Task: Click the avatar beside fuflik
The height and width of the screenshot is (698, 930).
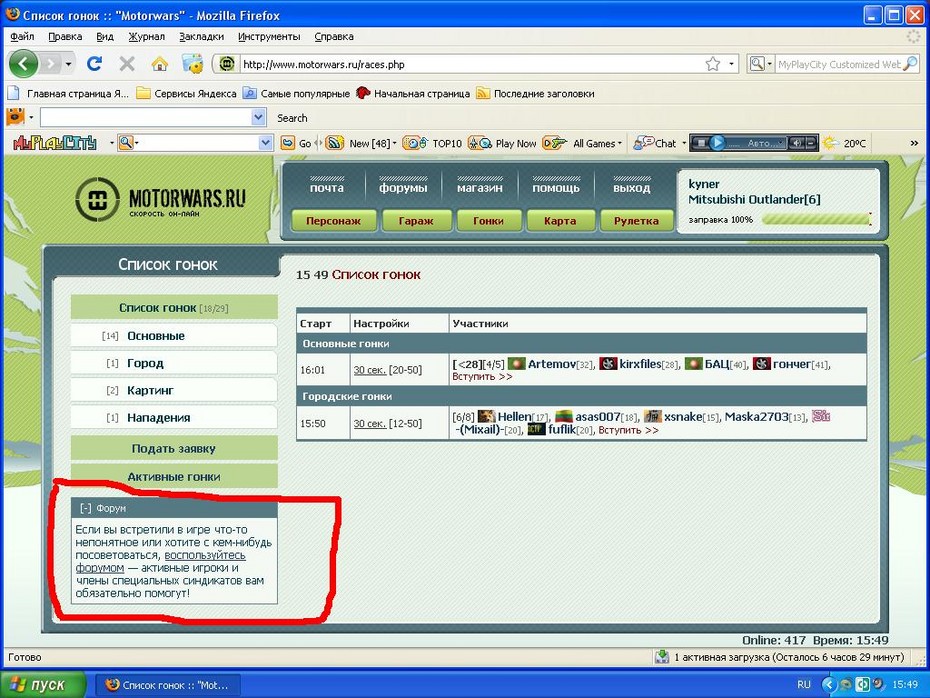Action: 536,429
